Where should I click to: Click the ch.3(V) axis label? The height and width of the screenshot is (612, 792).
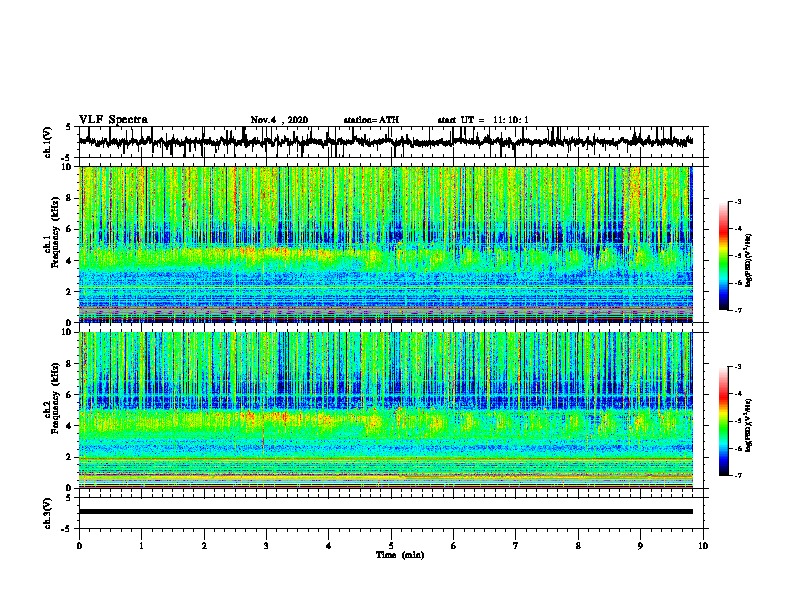coord(48,513)
